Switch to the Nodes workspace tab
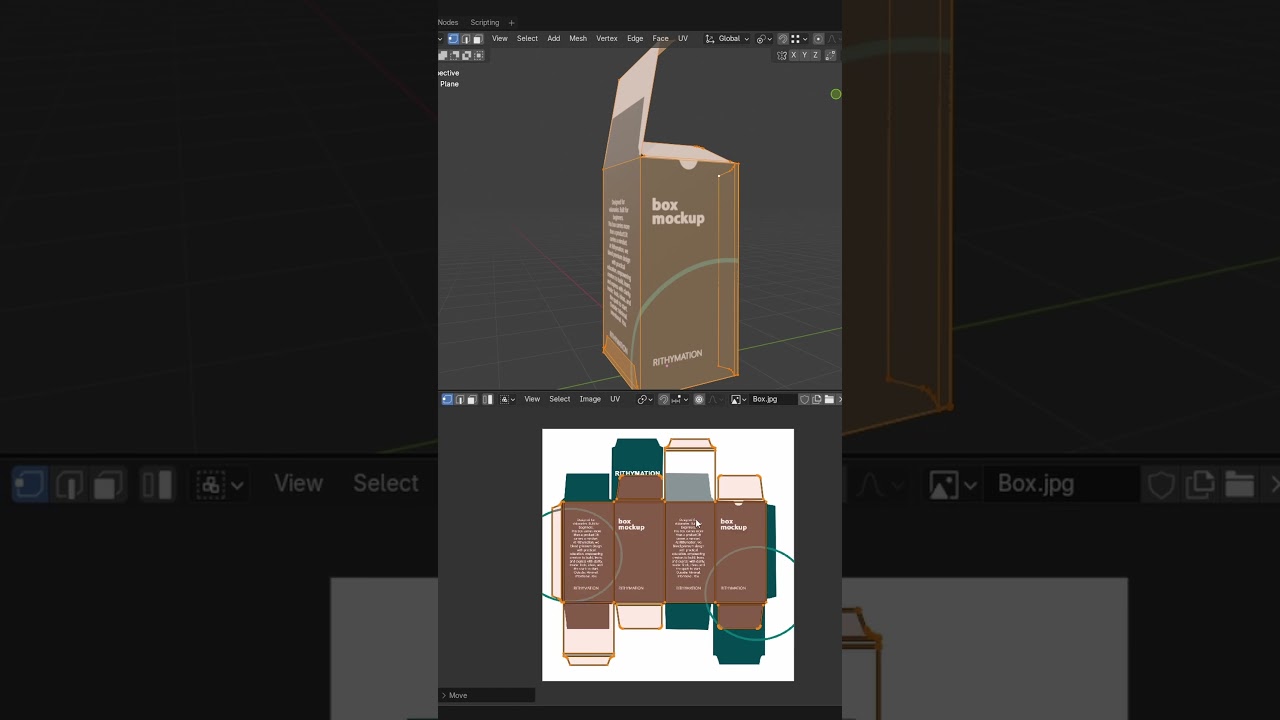The image size is (1280, 720). [x=448, y=23]
